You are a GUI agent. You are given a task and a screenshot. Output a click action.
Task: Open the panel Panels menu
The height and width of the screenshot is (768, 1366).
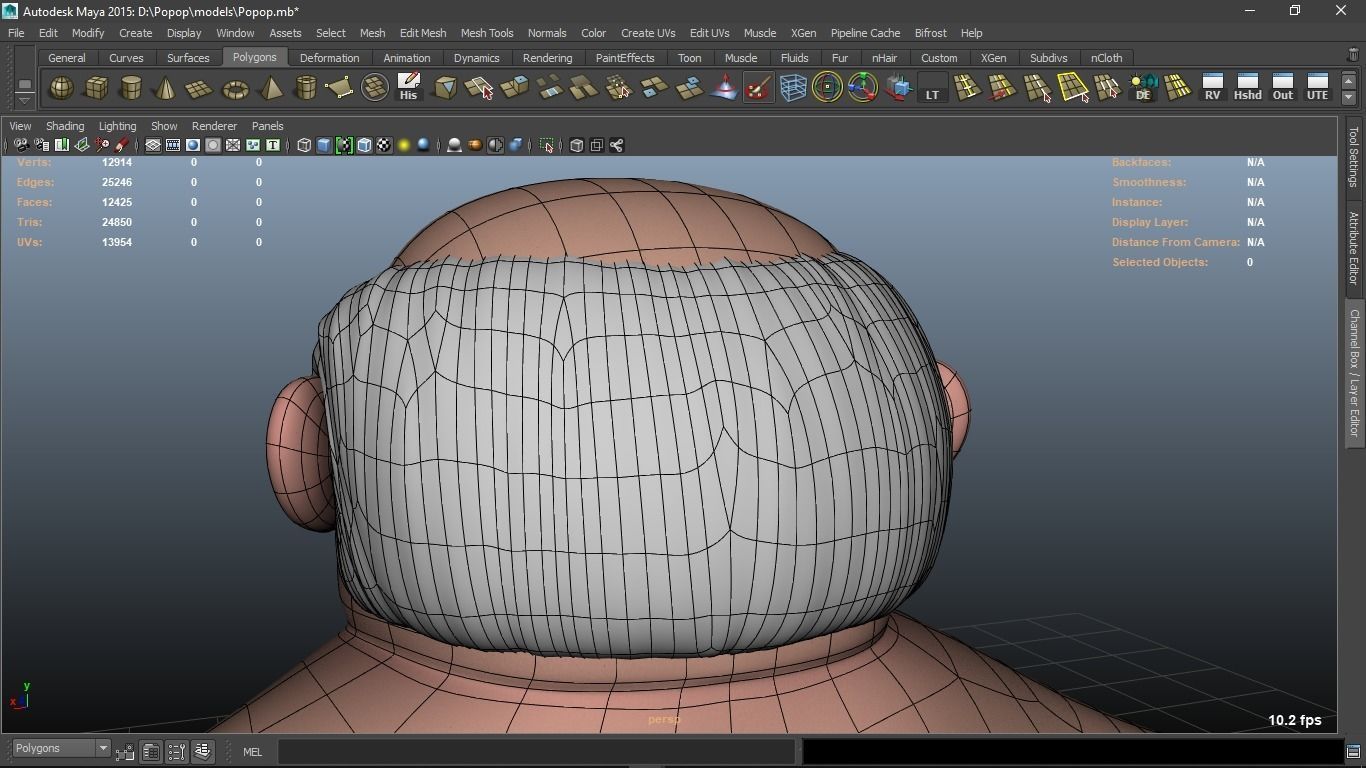pyautogui.click(x=267, y=126)
